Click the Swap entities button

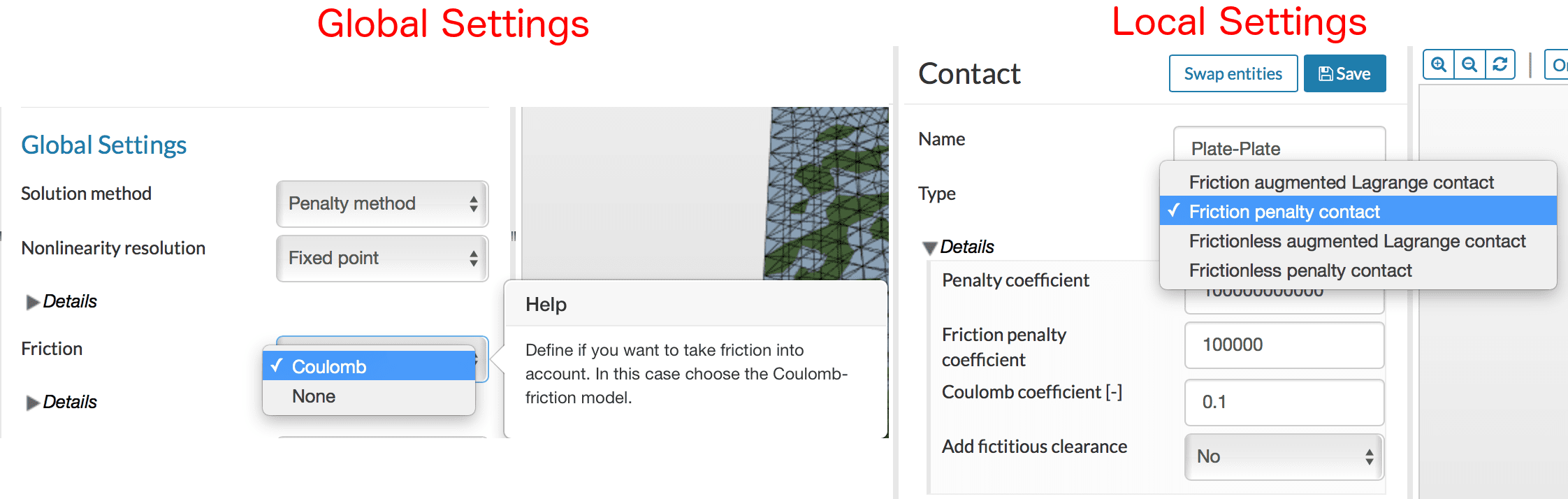[1233, 74]
